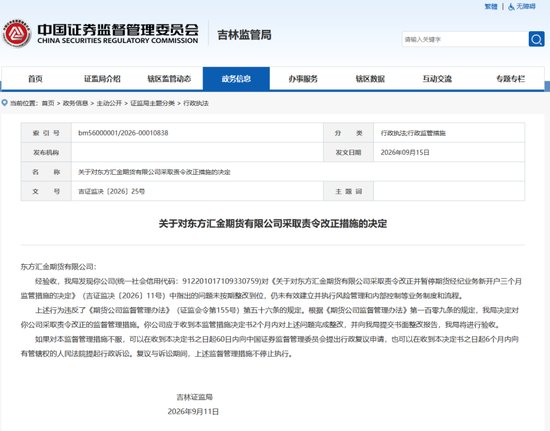Image resolution: width=550 pixels, height=431 pixels.
Task: Click the 主题词 label cell
Action: [x=348, y=191]
